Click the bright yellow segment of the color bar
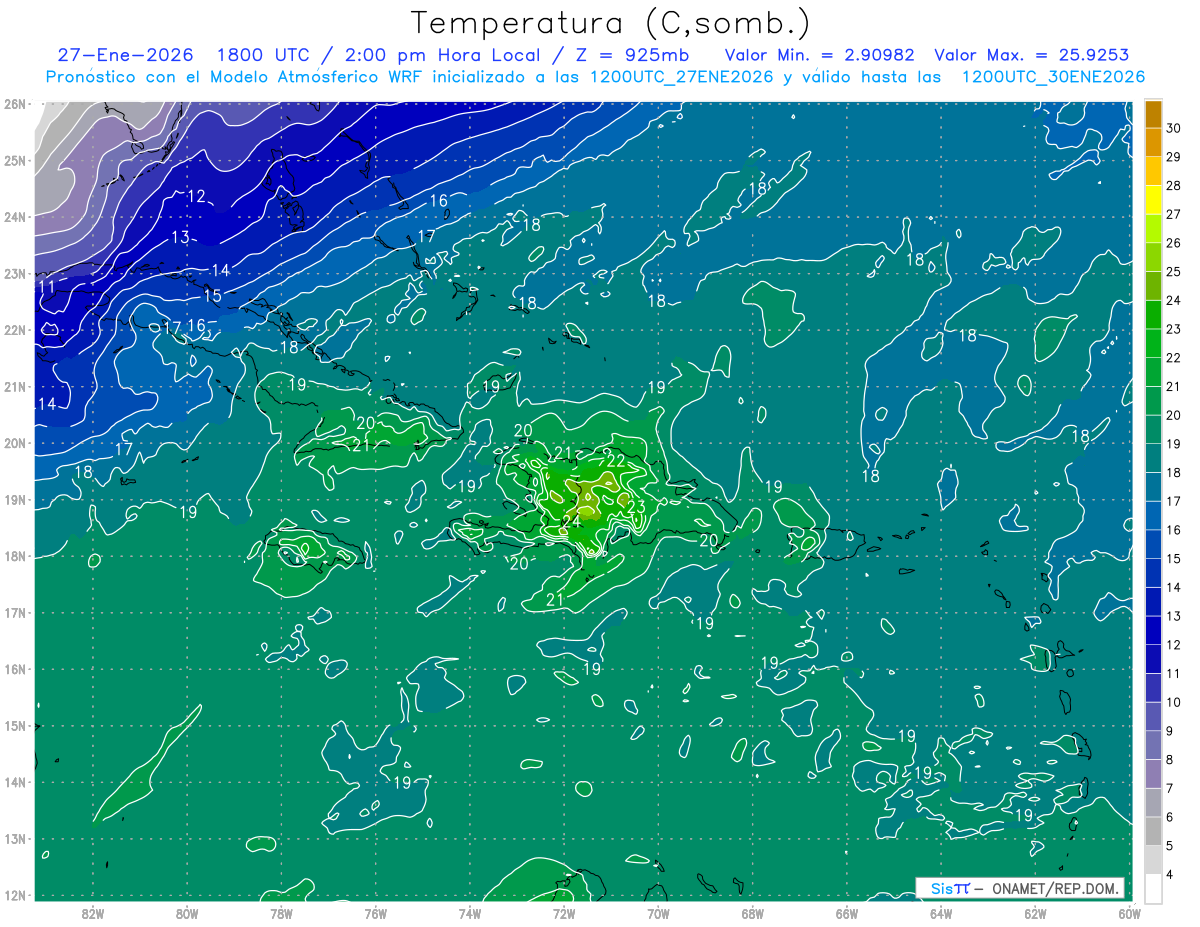Image resolution: width=1200 pixels, height=927 pixels. click(1153, 200)
